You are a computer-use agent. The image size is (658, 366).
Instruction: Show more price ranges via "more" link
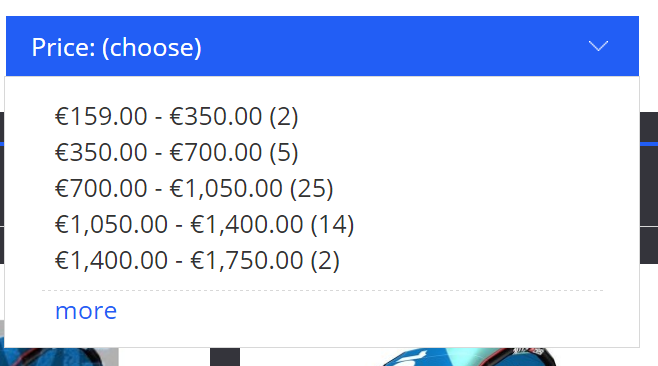coord(86,311)
